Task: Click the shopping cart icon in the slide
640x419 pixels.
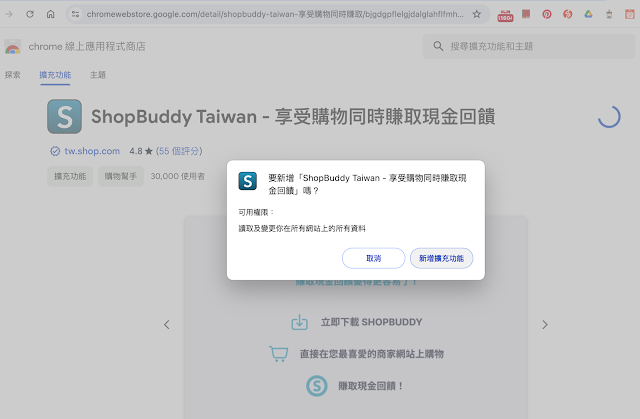Action: pos(279,354)
